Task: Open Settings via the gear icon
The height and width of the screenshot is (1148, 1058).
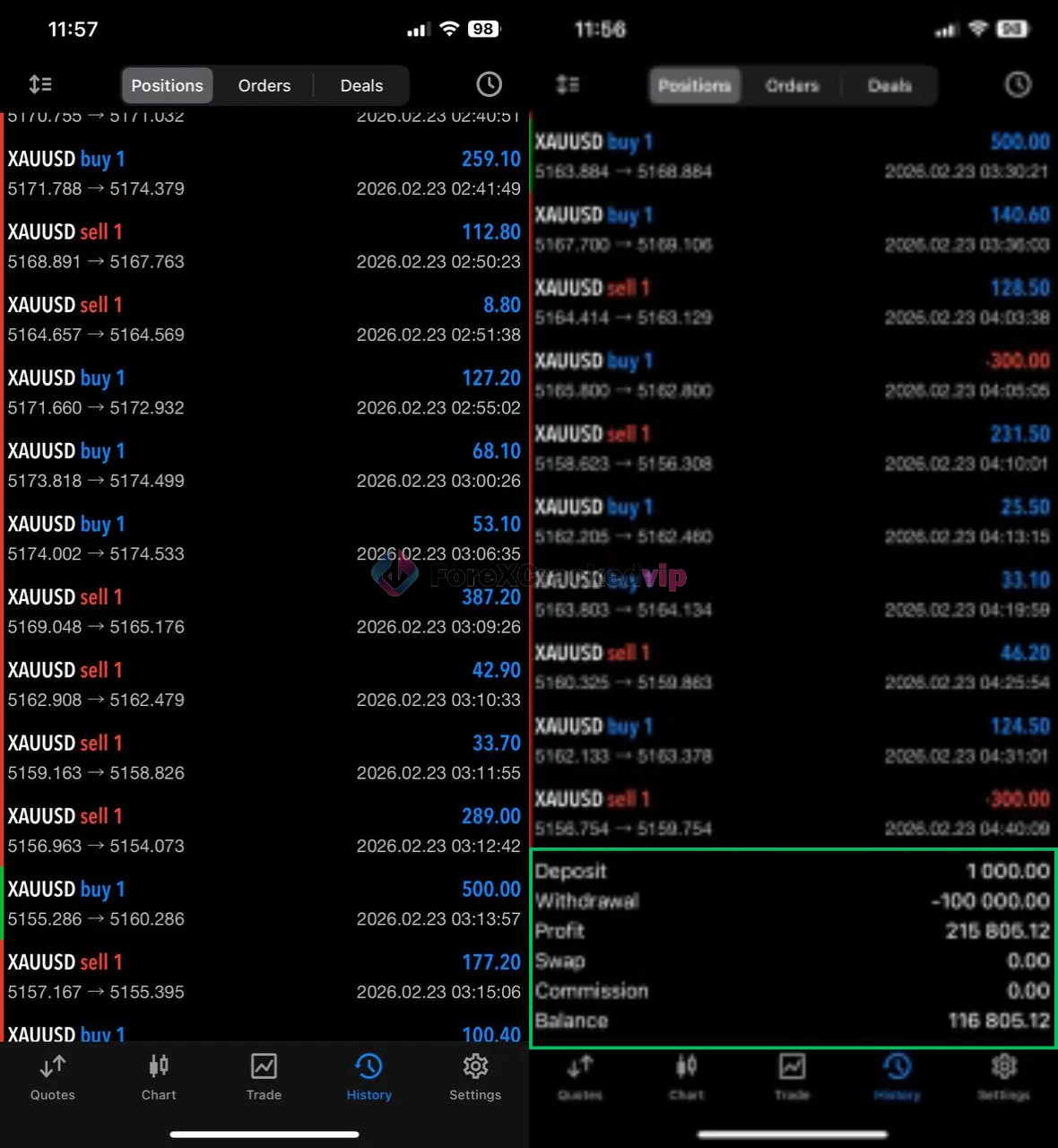Action: pos(474,1076)
